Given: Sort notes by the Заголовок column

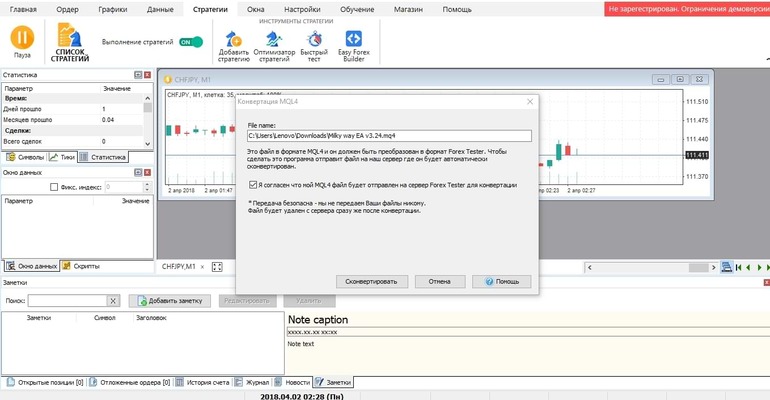Looking at the screenshot, I should (151, 318).
